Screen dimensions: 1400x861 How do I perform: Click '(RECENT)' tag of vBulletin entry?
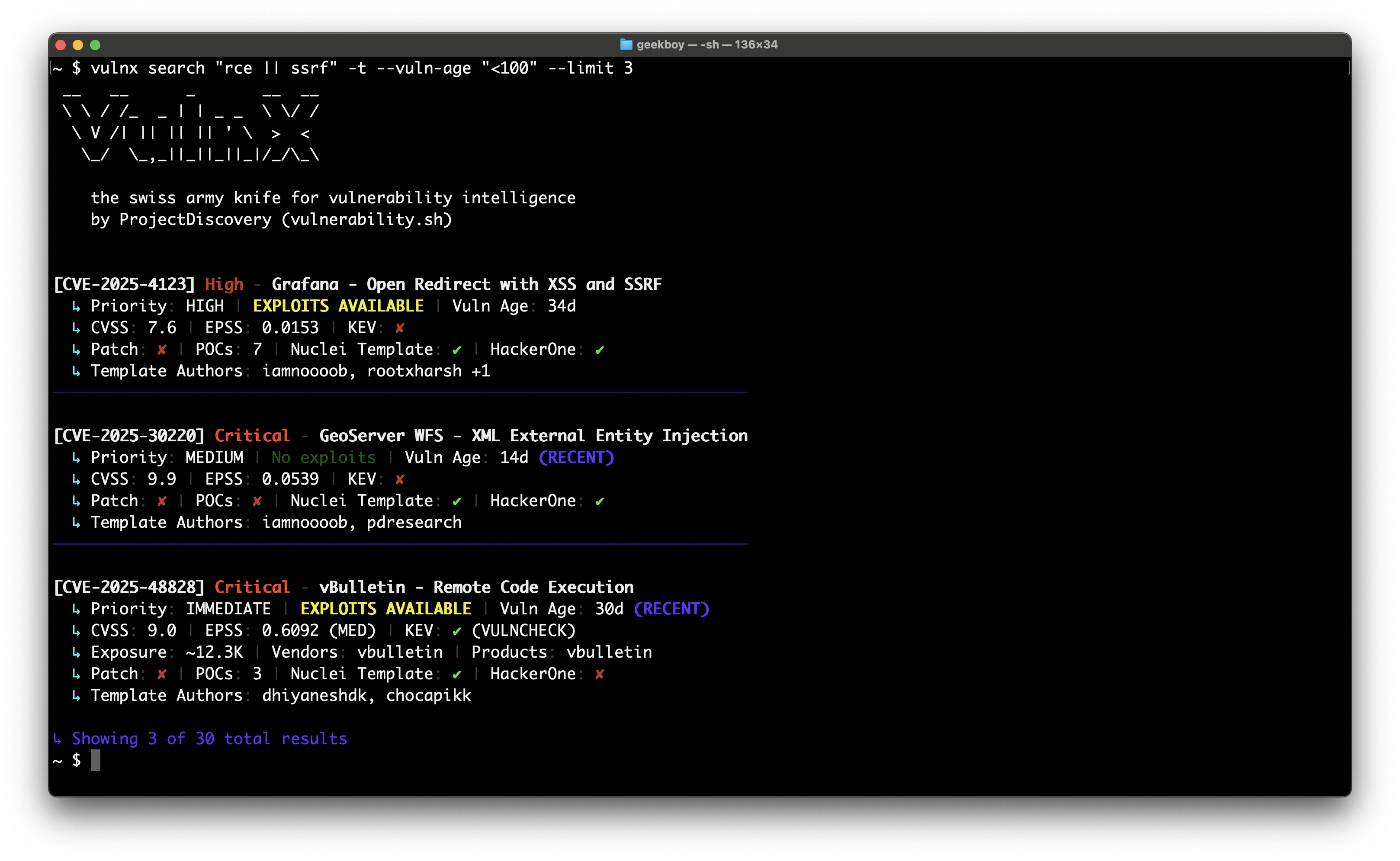coord(672,609)
